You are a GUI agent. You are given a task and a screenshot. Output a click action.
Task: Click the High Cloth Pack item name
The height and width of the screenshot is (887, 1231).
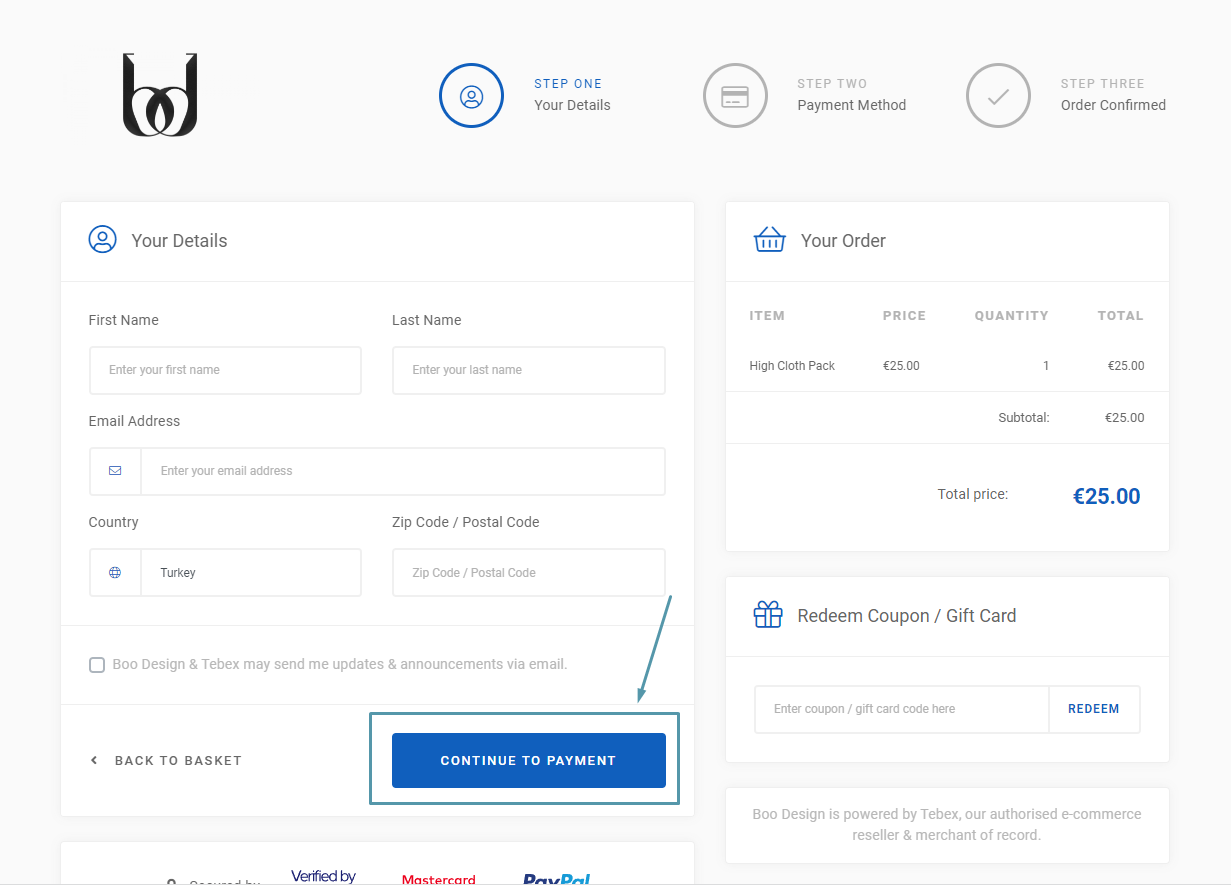792,366
